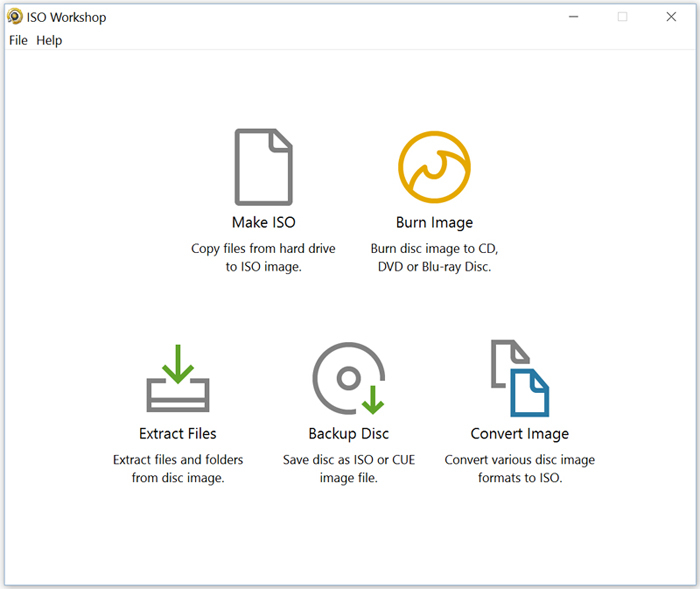Minimize the ISO Workshop window

tap(574, 17)
